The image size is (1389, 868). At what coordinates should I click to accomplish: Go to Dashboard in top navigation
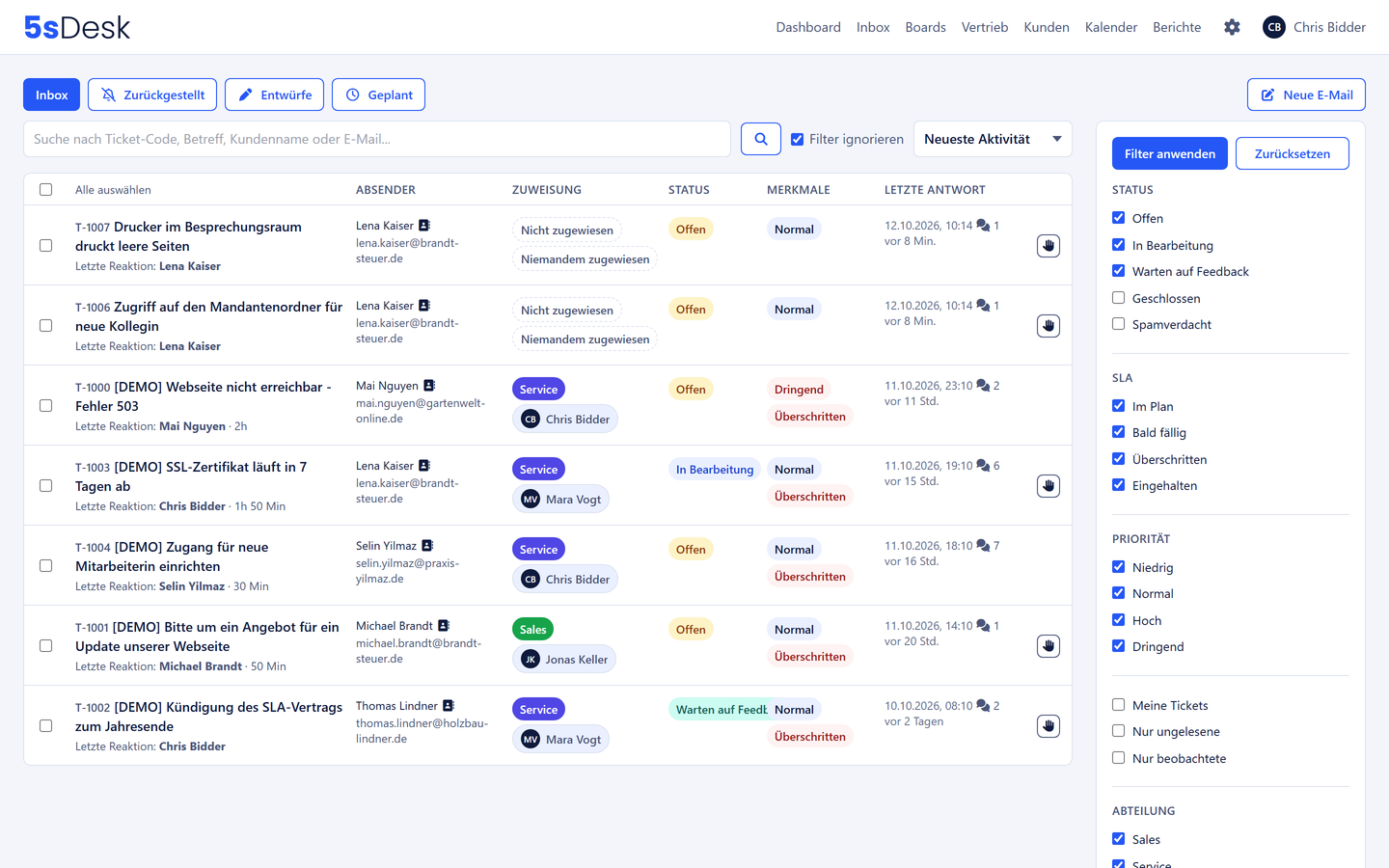808,27
